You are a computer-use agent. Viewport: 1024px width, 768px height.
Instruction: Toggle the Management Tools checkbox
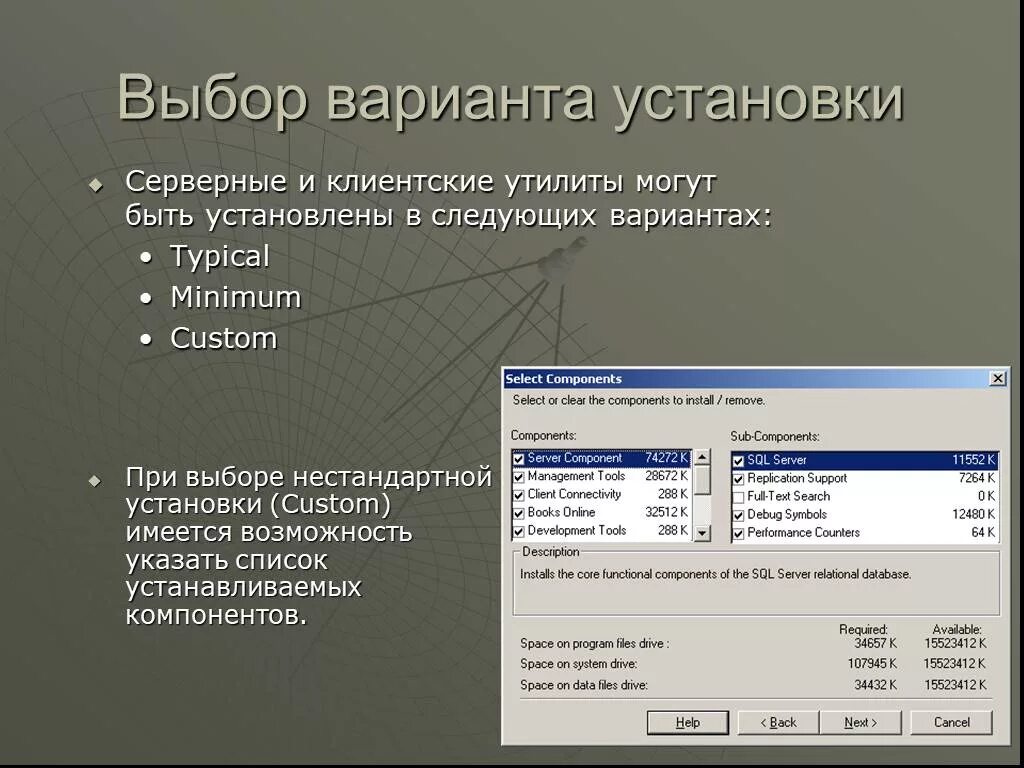(519, 477)
